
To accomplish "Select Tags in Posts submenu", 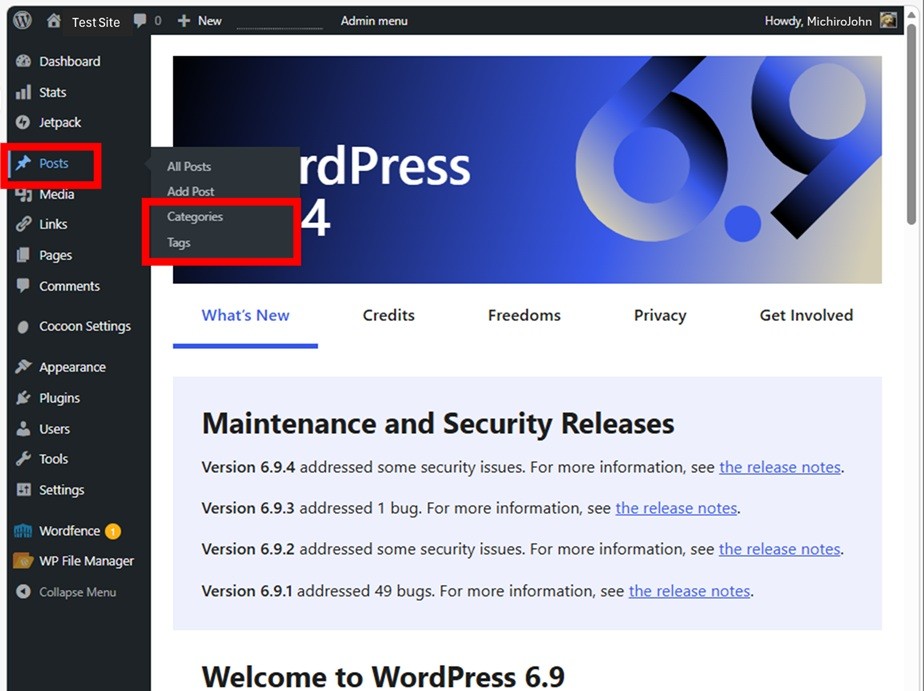I will [179, 243].
